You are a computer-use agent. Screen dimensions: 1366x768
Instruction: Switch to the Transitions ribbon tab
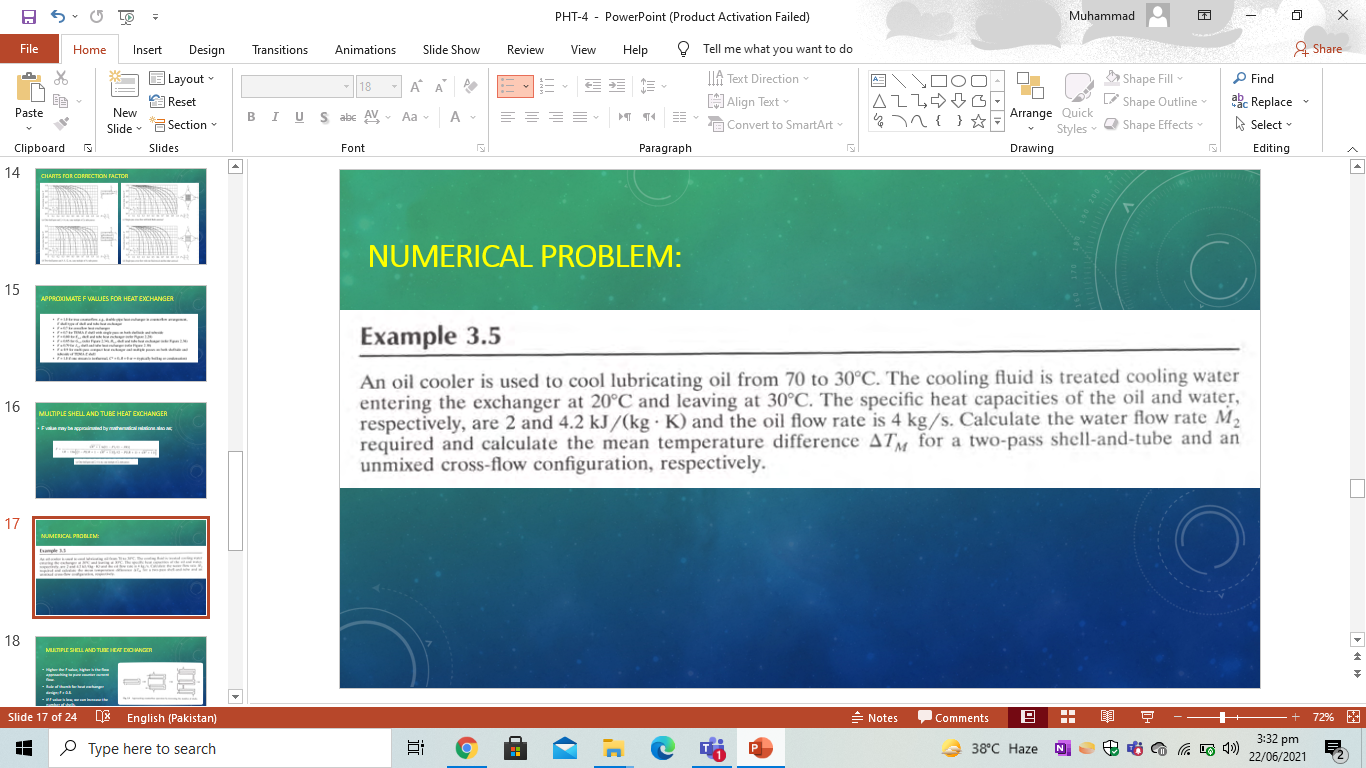pyautogui.click(x=279, y=49)
